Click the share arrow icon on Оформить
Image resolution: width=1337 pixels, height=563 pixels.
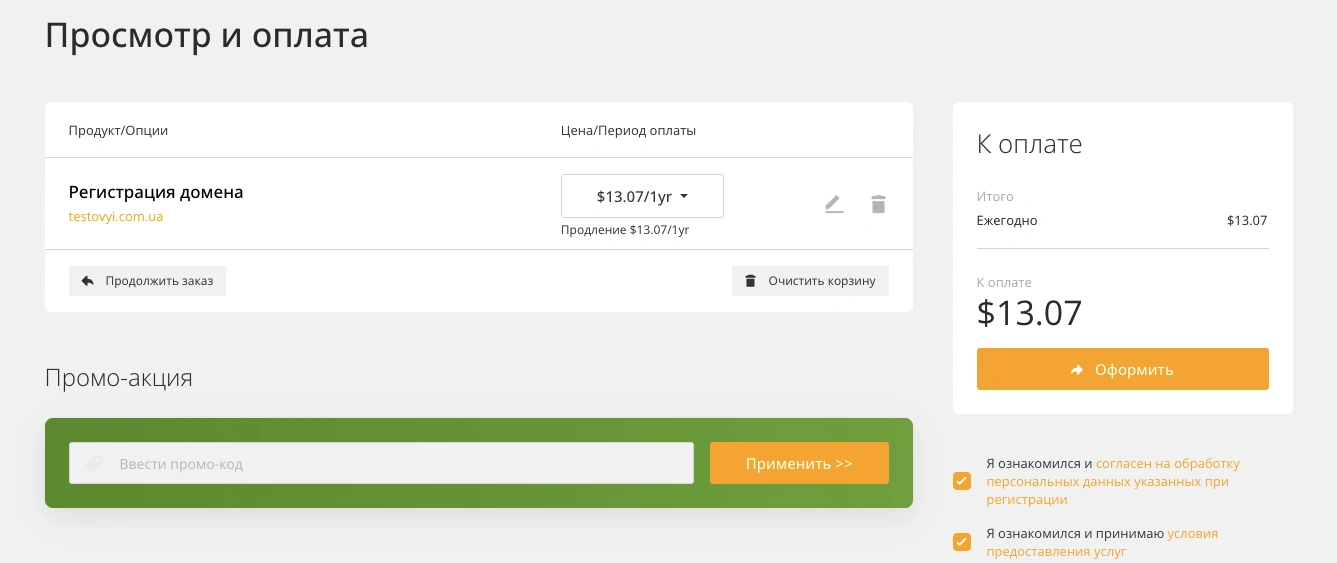pos(1077,370)
